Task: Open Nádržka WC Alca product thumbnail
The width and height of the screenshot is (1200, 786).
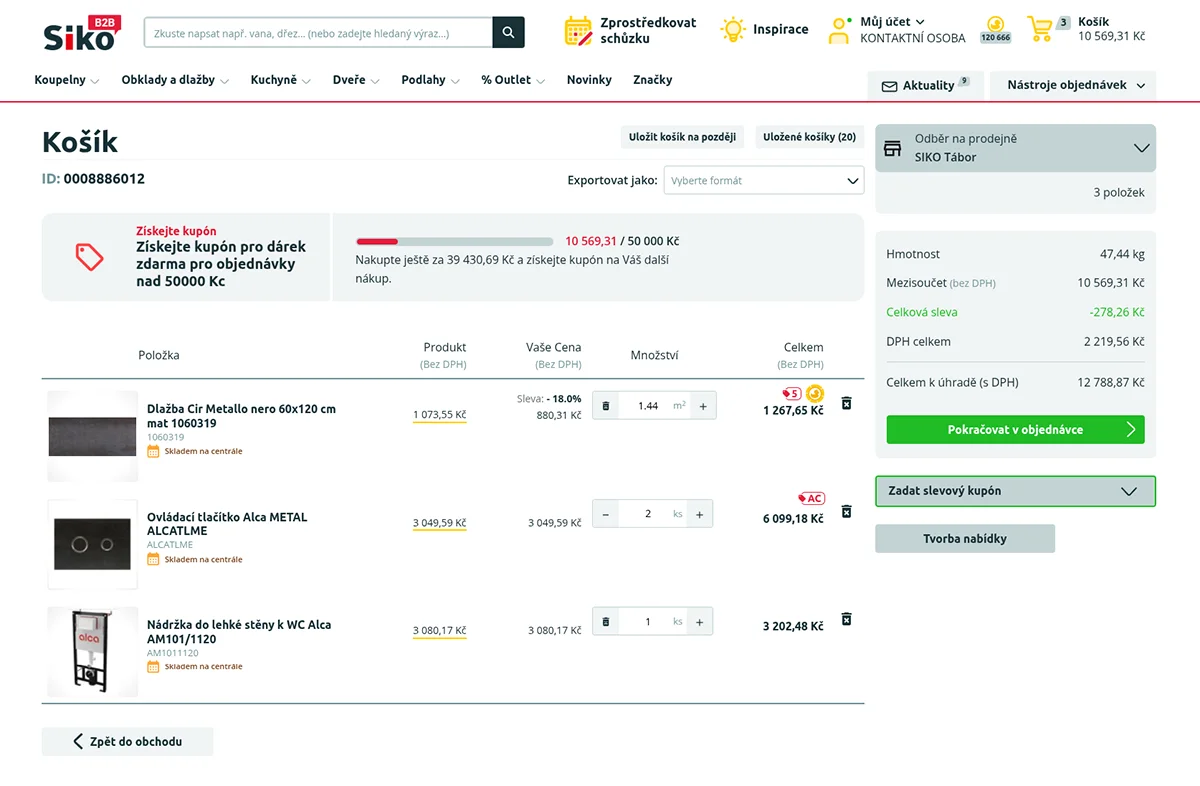Action: (x=93, y=651)
